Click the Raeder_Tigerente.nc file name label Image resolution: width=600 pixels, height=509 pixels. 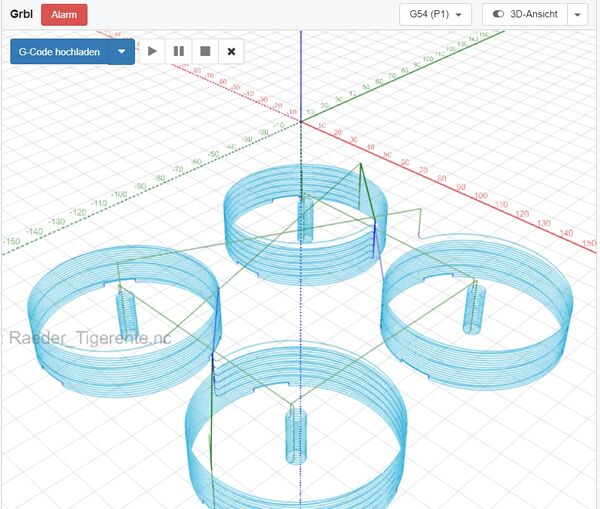[x=90, y=339]
